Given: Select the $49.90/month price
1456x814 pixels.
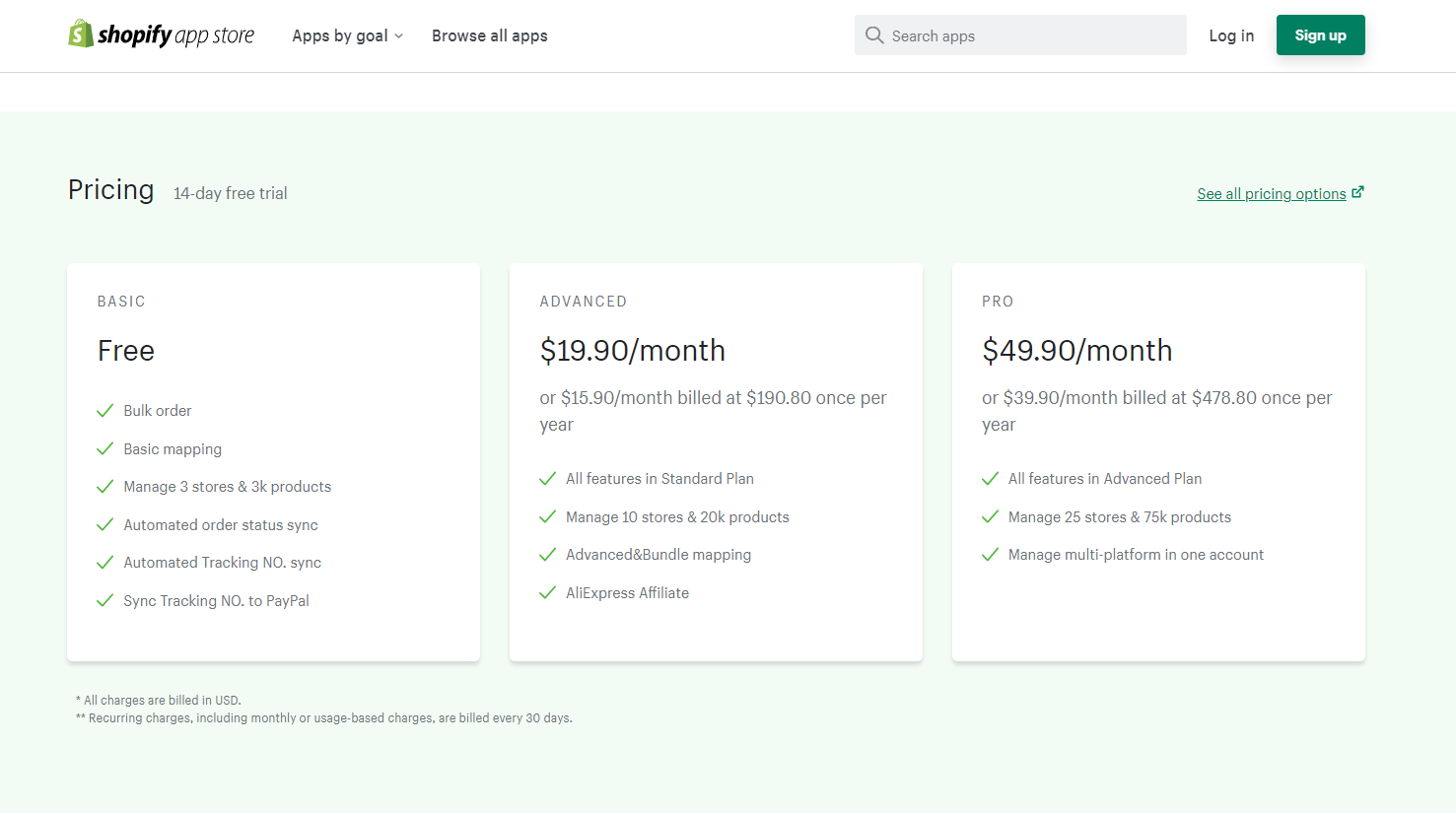Looking at the screenshot, I should pos(1077,351).
